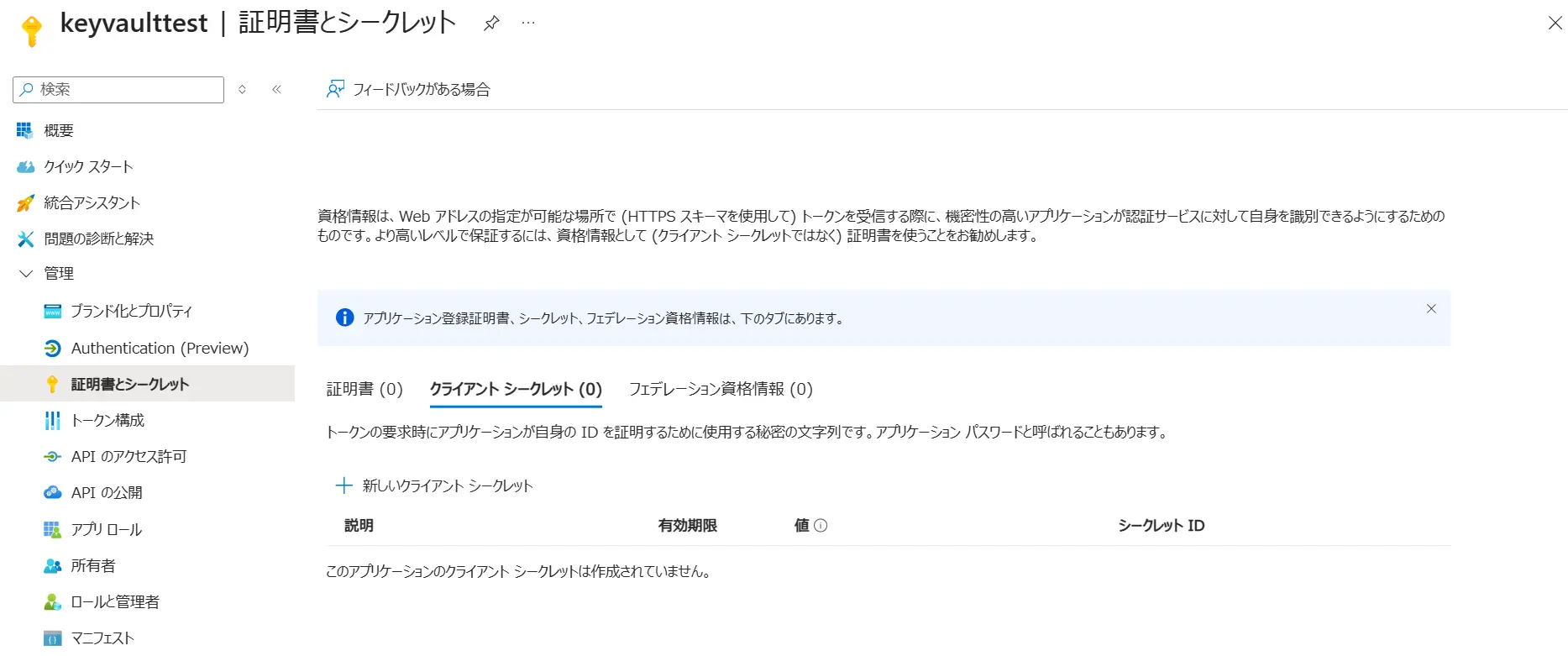Screen dimensions: 1568x656
Task: Switch to フェデレーション資格情報 (0) tab
Action: 721,389
